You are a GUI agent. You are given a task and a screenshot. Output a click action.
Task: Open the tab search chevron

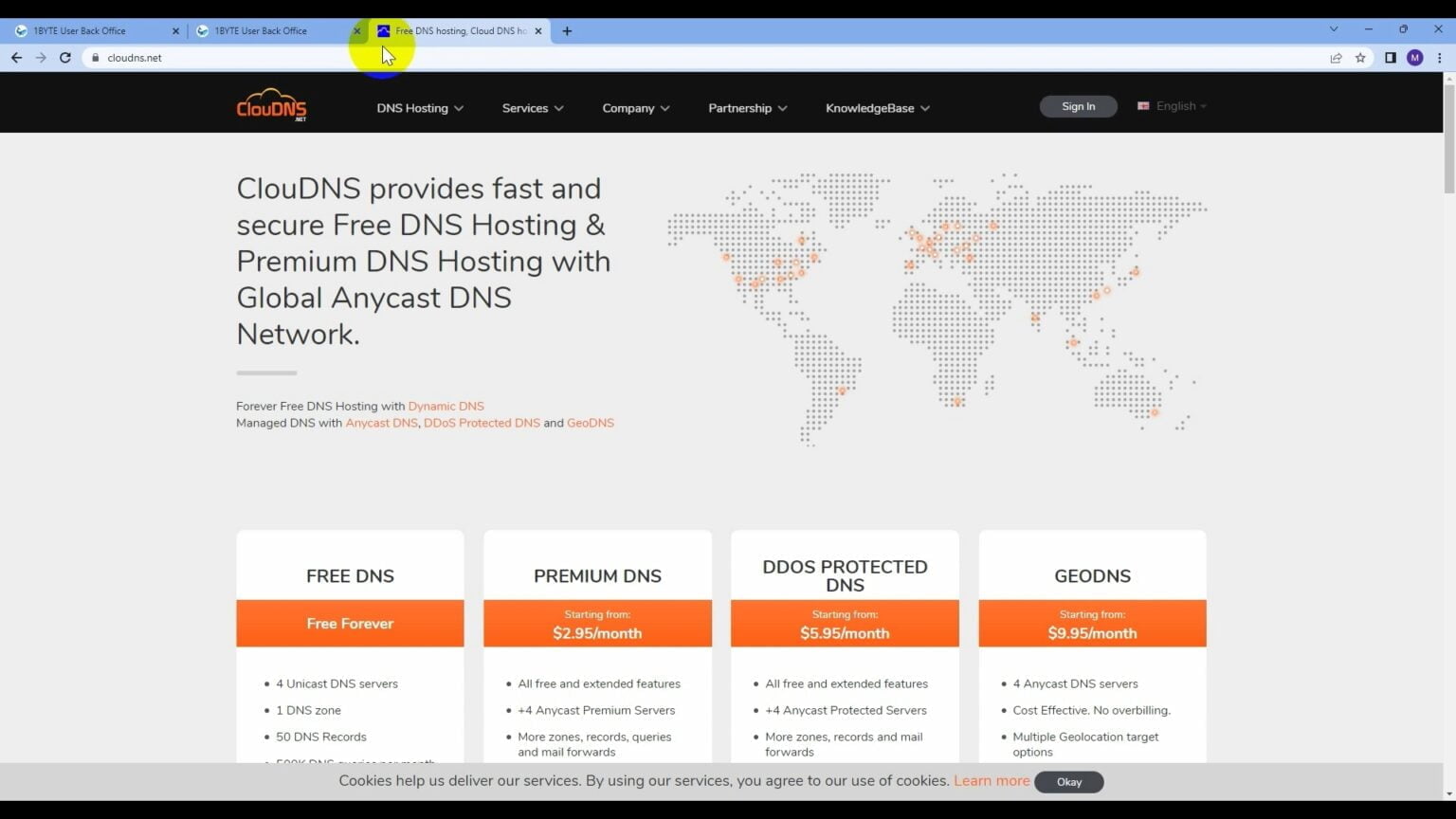(x=1333, y=29)
